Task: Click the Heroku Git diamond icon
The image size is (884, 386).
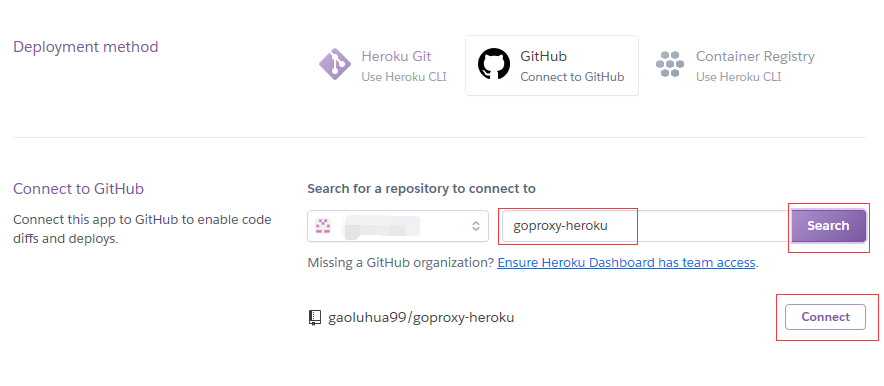Action: [x=335, y=64]
